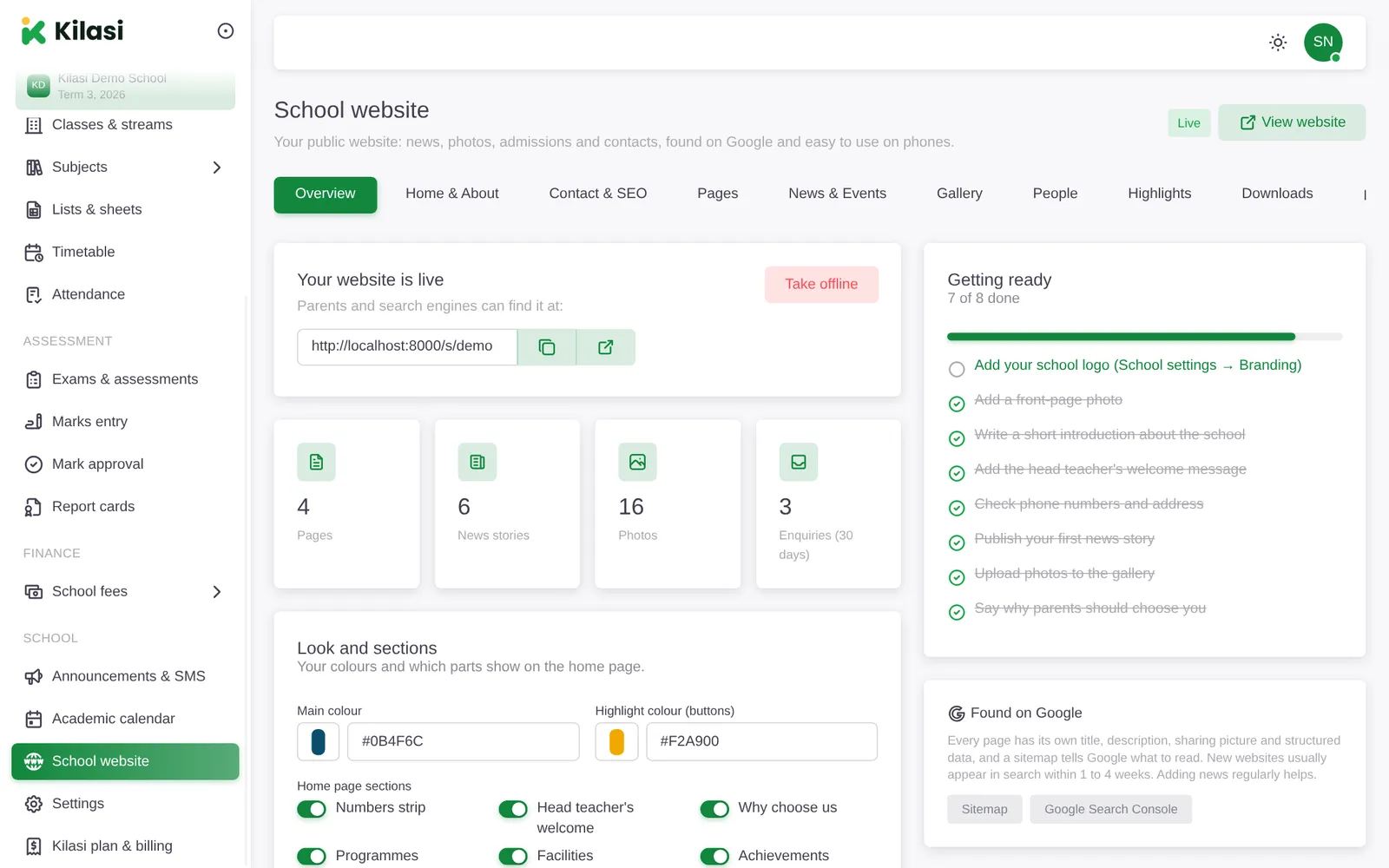Switch to the Contact & SEO tab

tap(598, 194)
